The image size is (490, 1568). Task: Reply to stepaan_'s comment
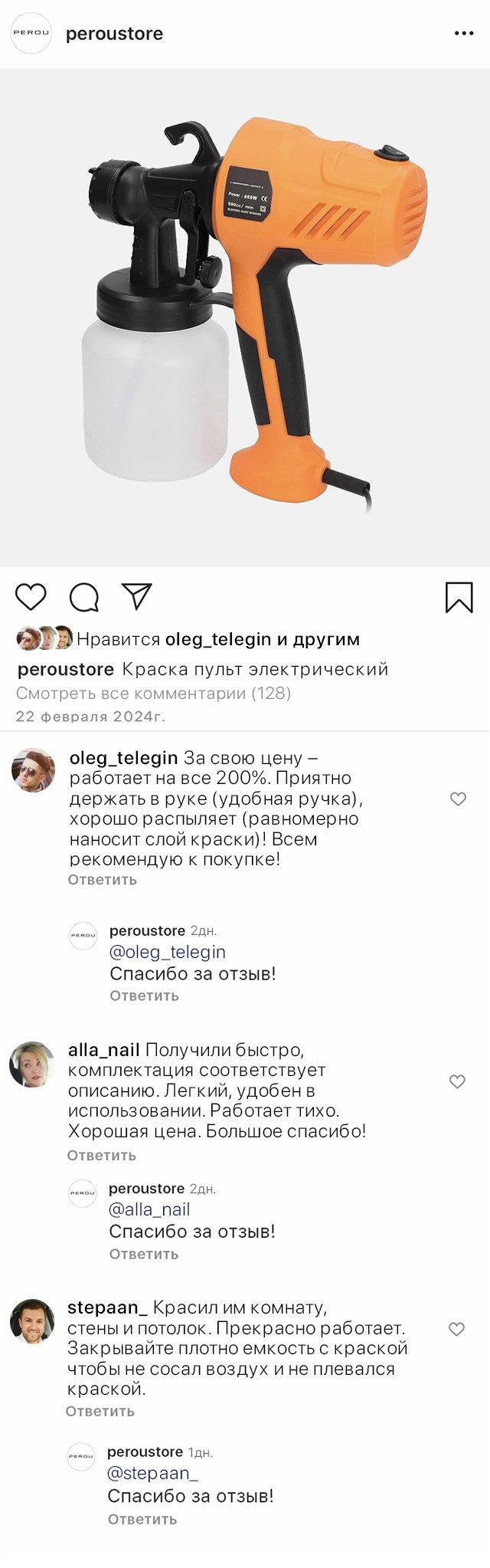pos(100,1411)
